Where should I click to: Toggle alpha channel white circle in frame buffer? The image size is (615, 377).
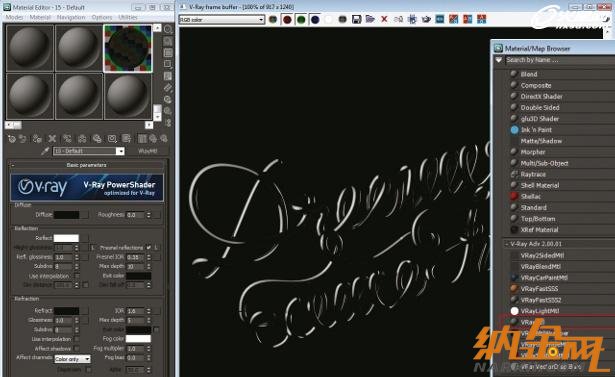coord(329,19)
